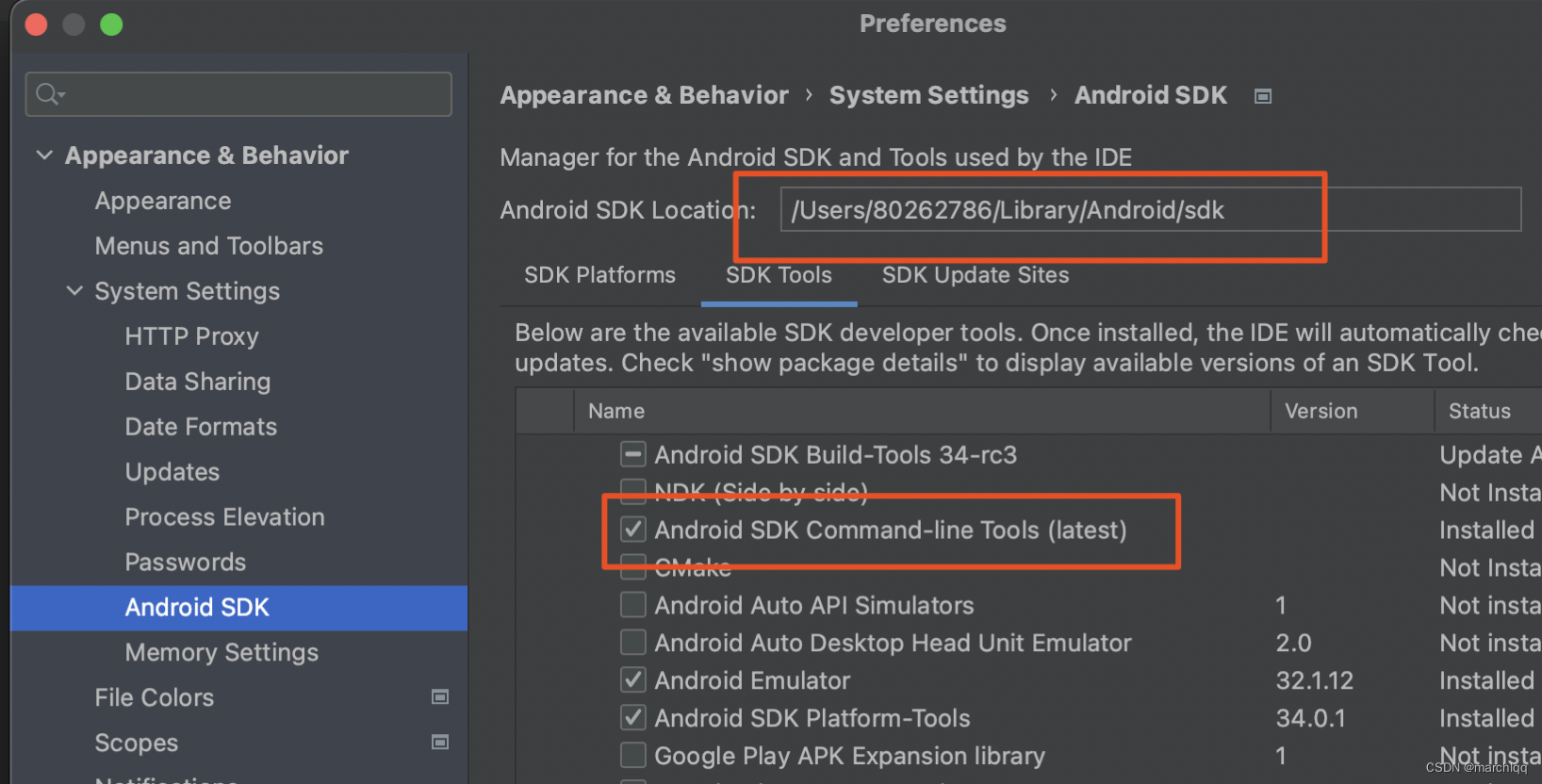Click version 1 of Android Auto API Simulators

pyautogui.click(x=1281, y=605)
